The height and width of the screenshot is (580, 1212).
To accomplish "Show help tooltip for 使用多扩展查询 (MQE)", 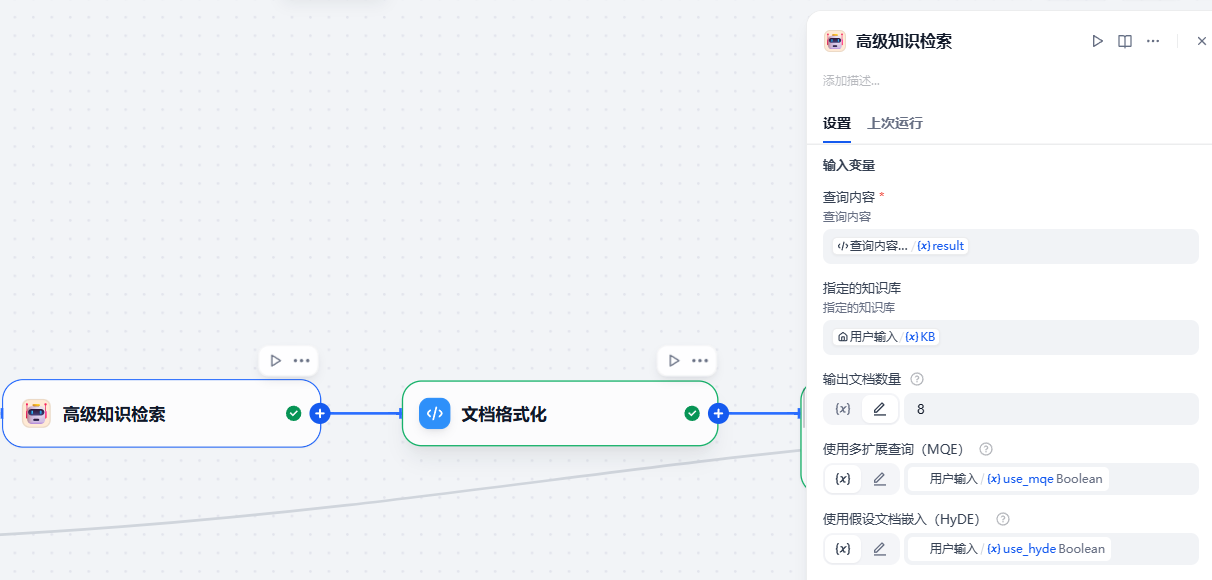I will click(x=985, y=449).
